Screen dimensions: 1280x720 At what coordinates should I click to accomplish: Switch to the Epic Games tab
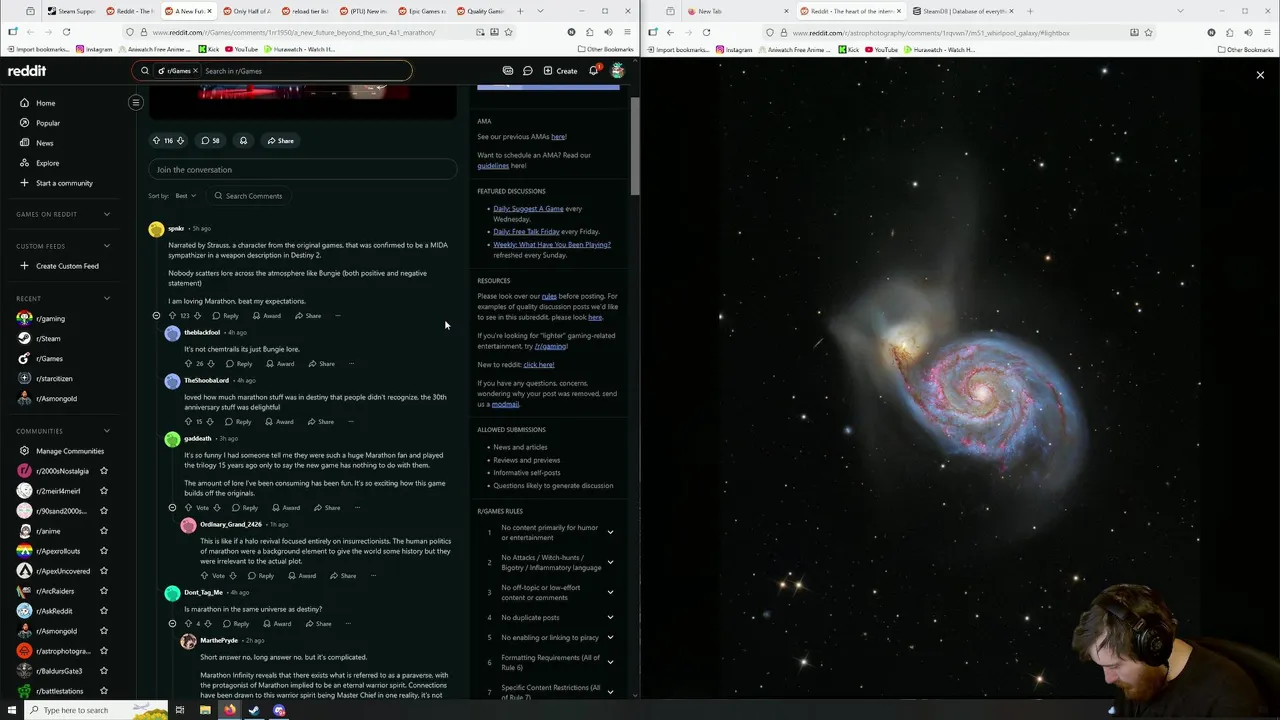click(x=422, y=11)
